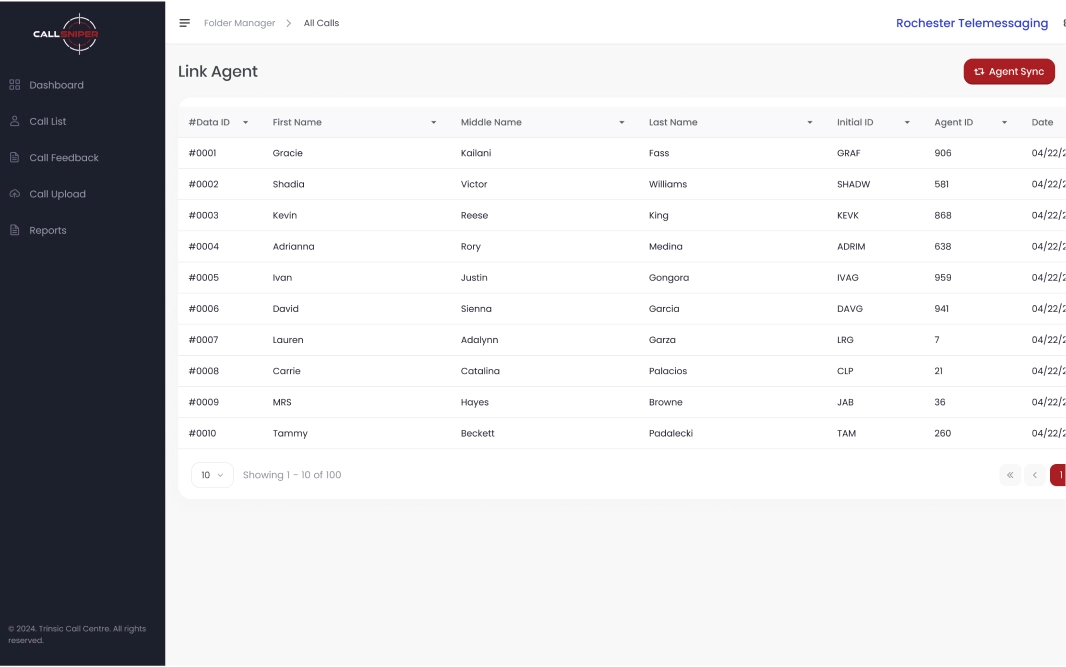
Task: Click the Rochester Telemessaging account name
Action: [x=971, y=23]
